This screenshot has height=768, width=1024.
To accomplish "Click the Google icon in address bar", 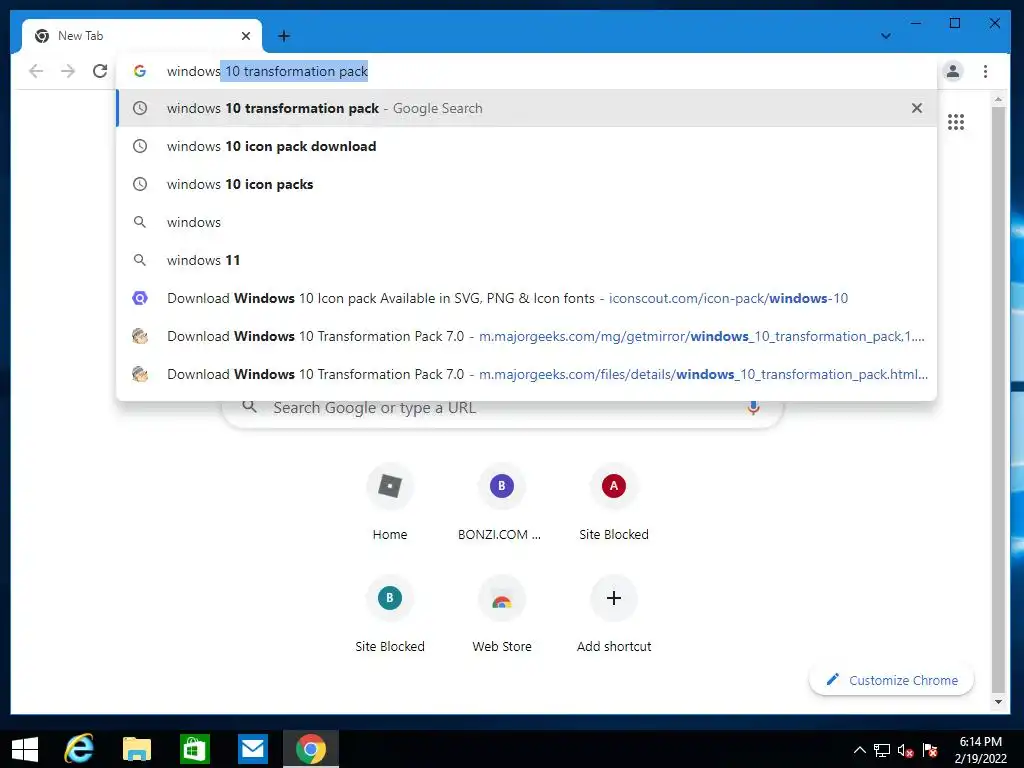I will [x=140, y=71].
